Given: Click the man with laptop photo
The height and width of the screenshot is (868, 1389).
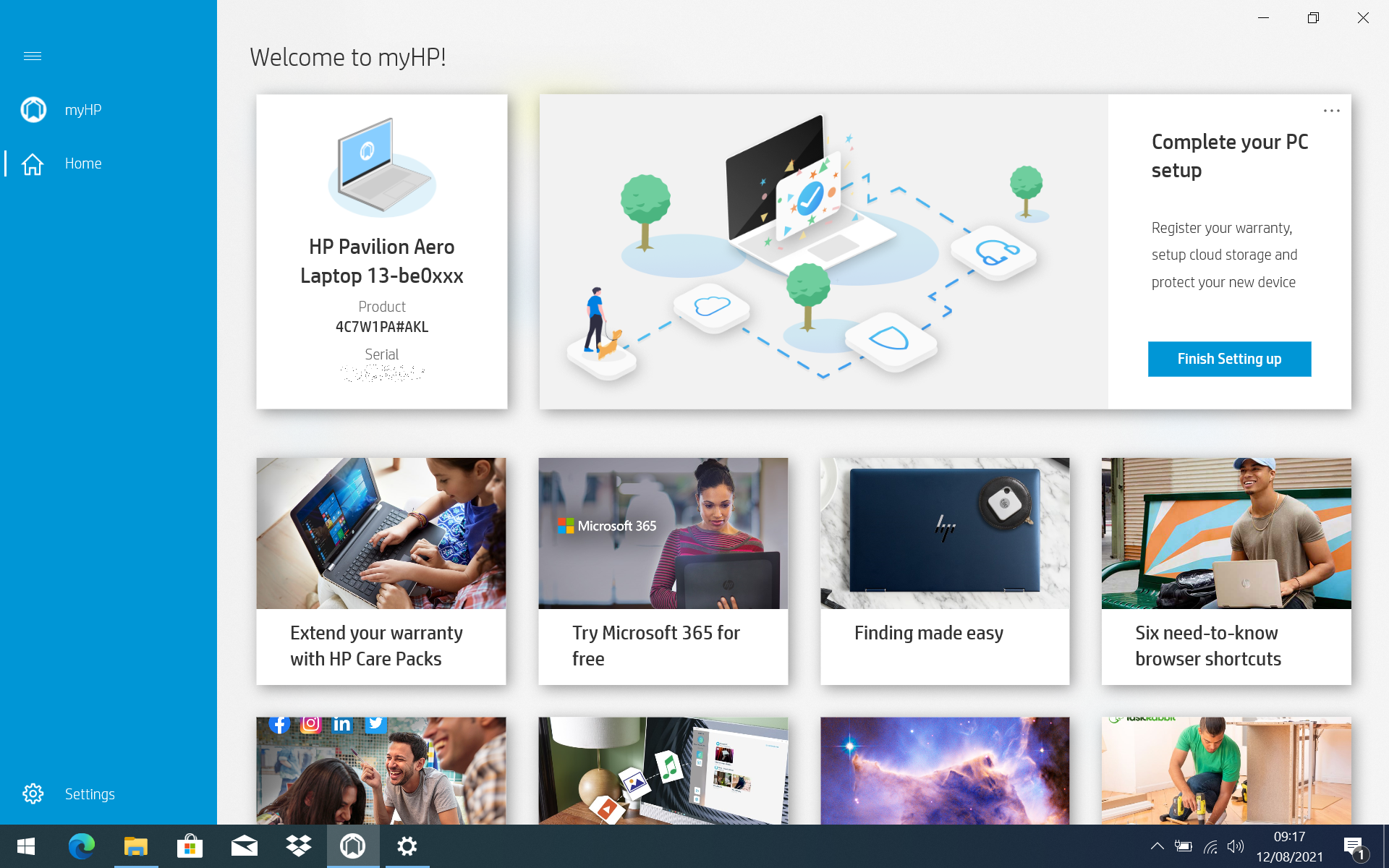Looking at the screenshot, I should click(1226, 533).
